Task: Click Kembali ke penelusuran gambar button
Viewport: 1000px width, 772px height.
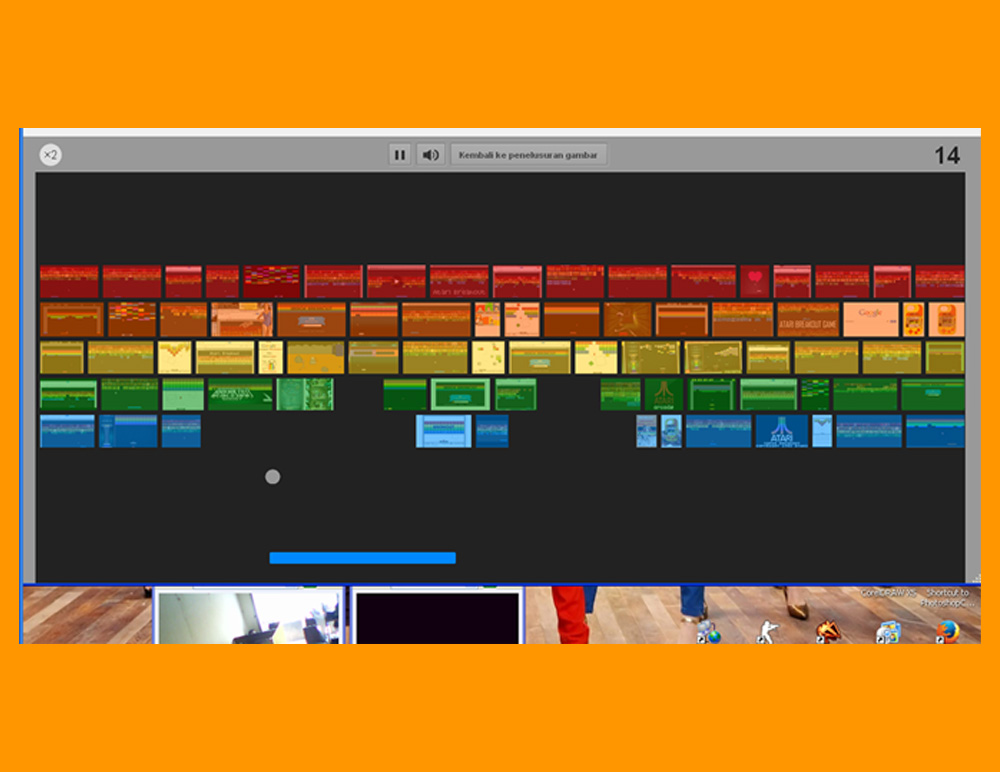Action: click(528, 155)
